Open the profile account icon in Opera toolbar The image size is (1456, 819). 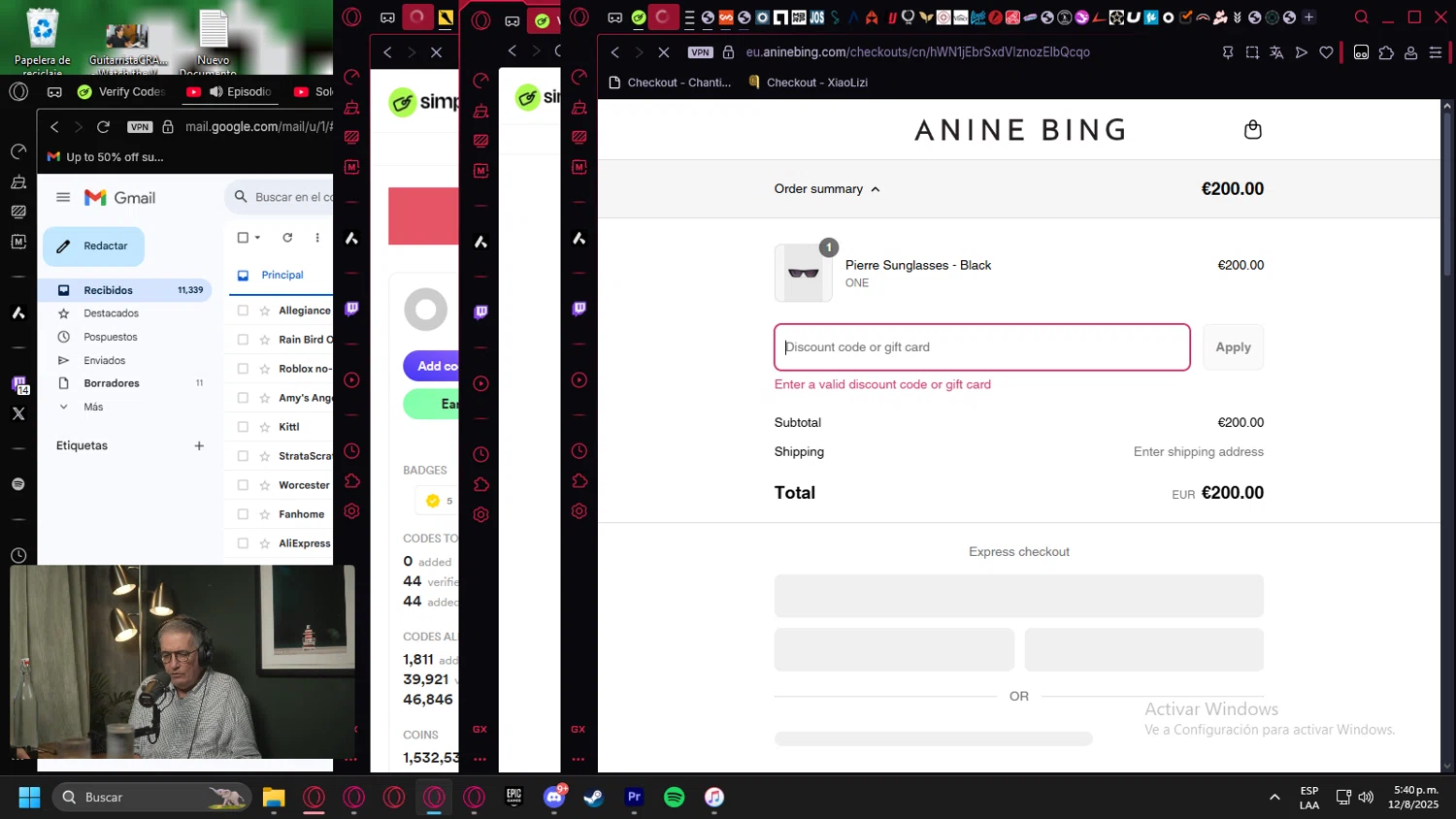[1411, 52]
